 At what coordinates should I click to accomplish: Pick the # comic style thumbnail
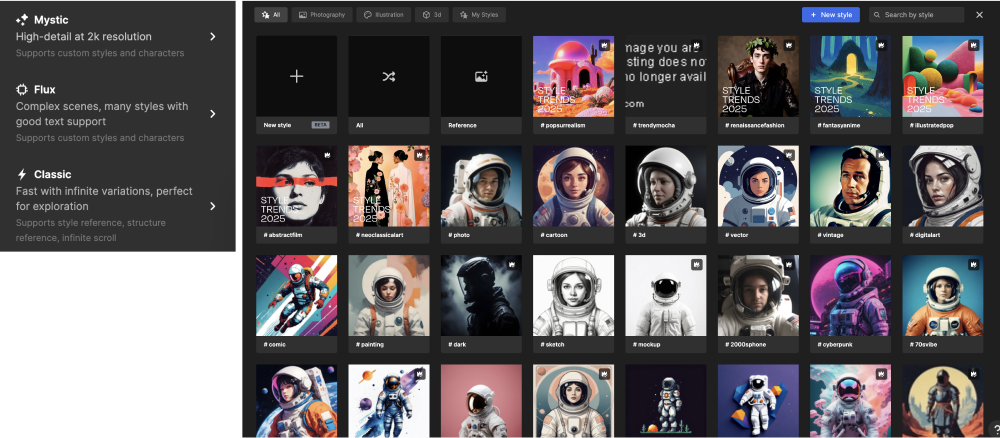[297, 296]
